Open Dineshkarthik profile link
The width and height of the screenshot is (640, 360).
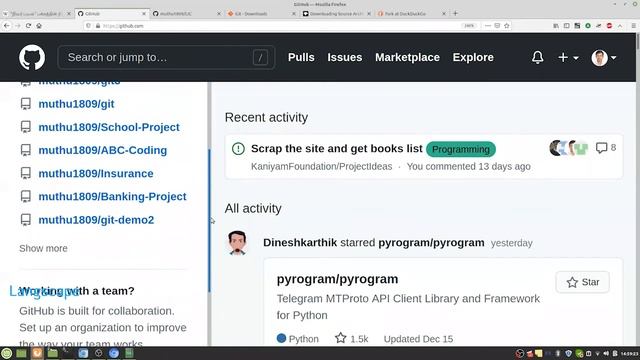[x=300, y=243]
